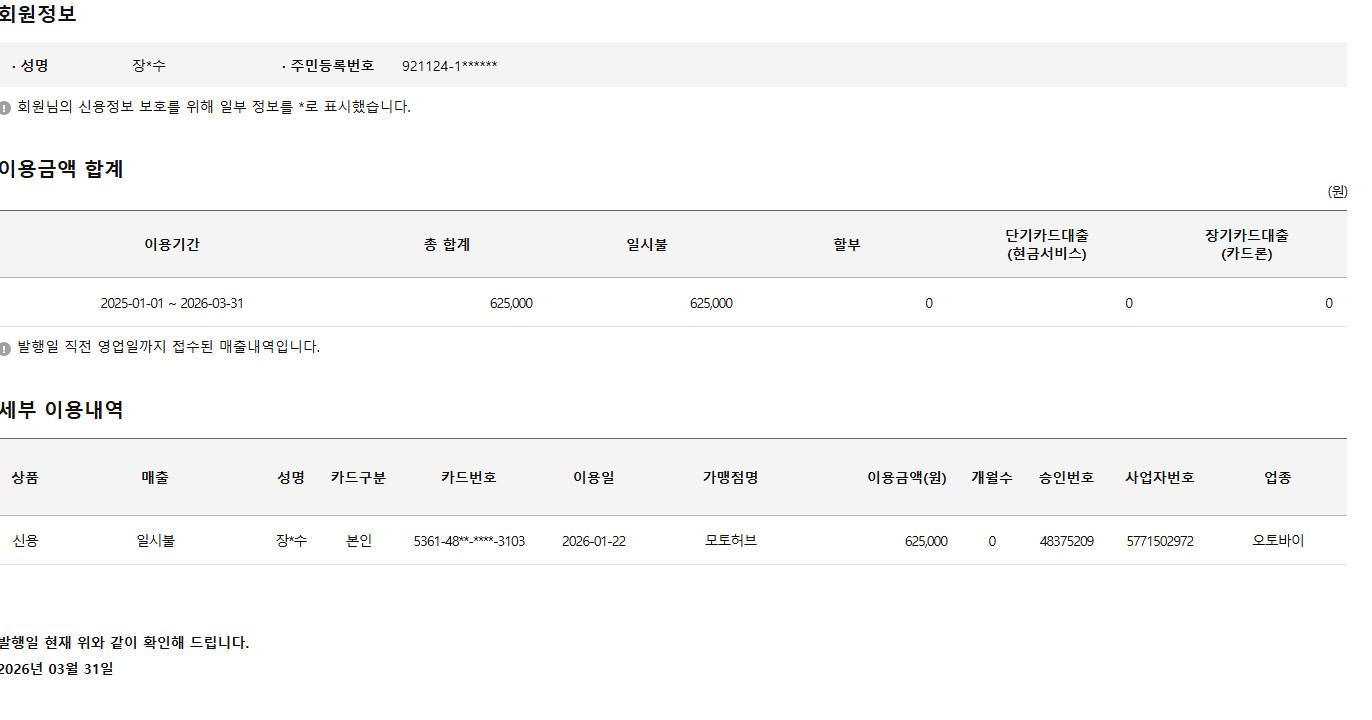
Task: Select the 승인번호 column header
Action: 1066,478
